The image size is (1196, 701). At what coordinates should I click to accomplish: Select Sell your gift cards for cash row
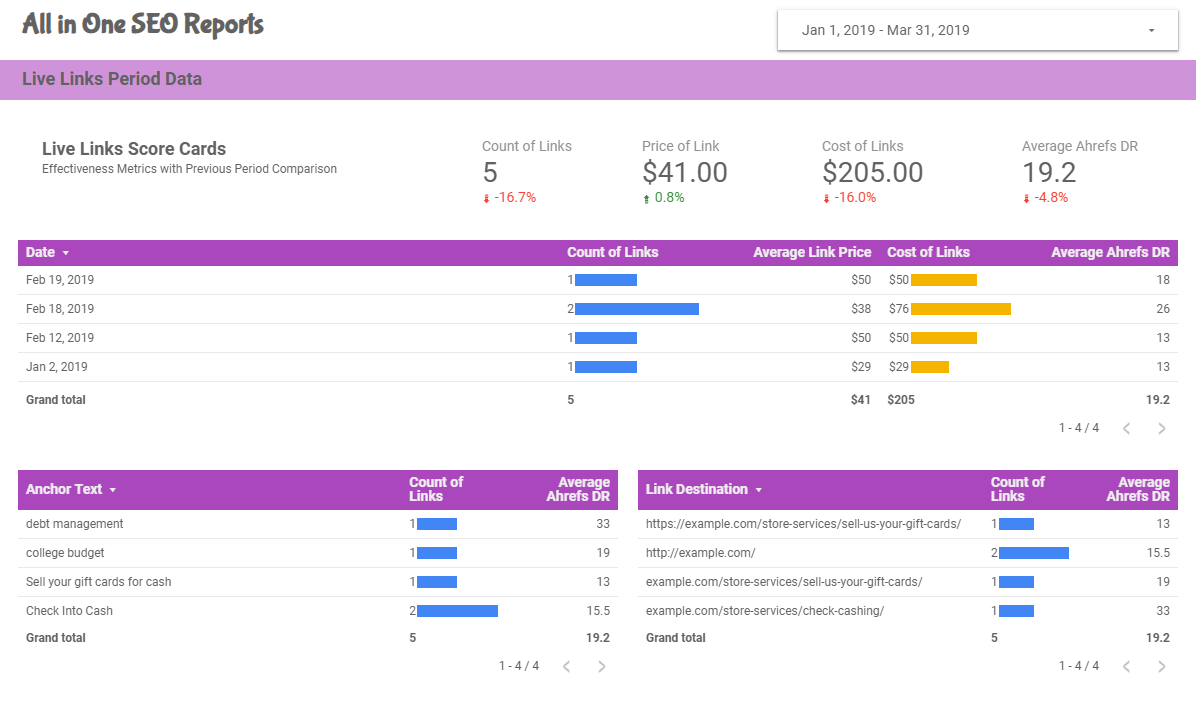point(318,582)
